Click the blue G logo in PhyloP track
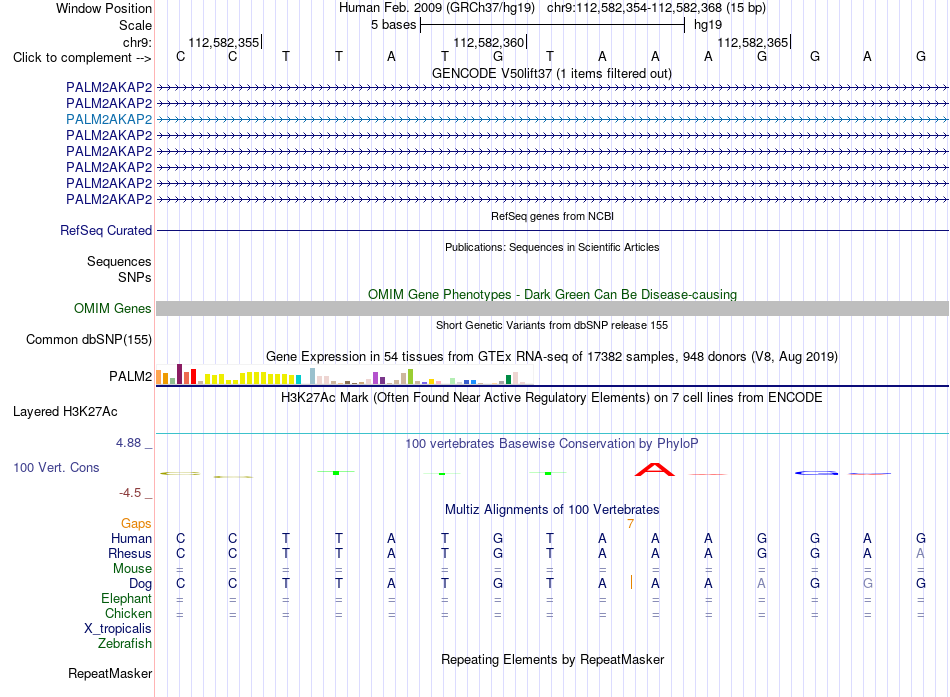The image size is (950, 697). tap(817, 473)
